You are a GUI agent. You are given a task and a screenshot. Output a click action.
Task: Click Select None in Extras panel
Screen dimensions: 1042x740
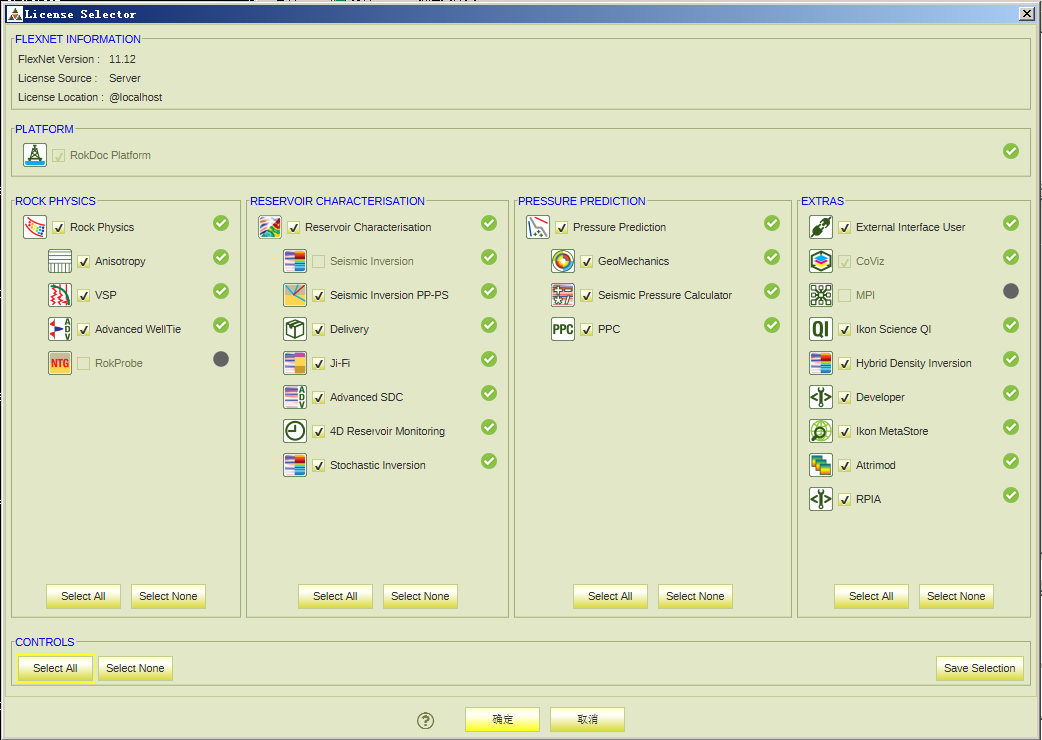point(956,596)
